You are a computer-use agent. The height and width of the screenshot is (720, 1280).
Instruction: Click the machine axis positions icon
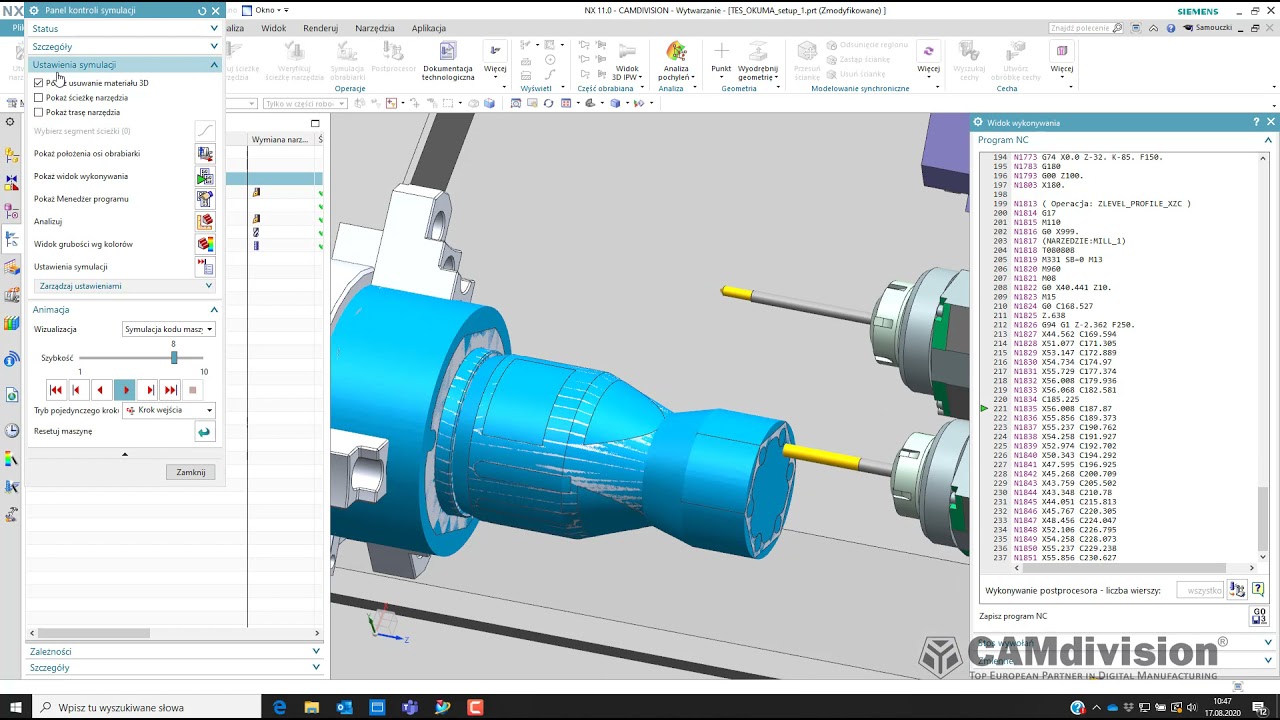point(205,154)
